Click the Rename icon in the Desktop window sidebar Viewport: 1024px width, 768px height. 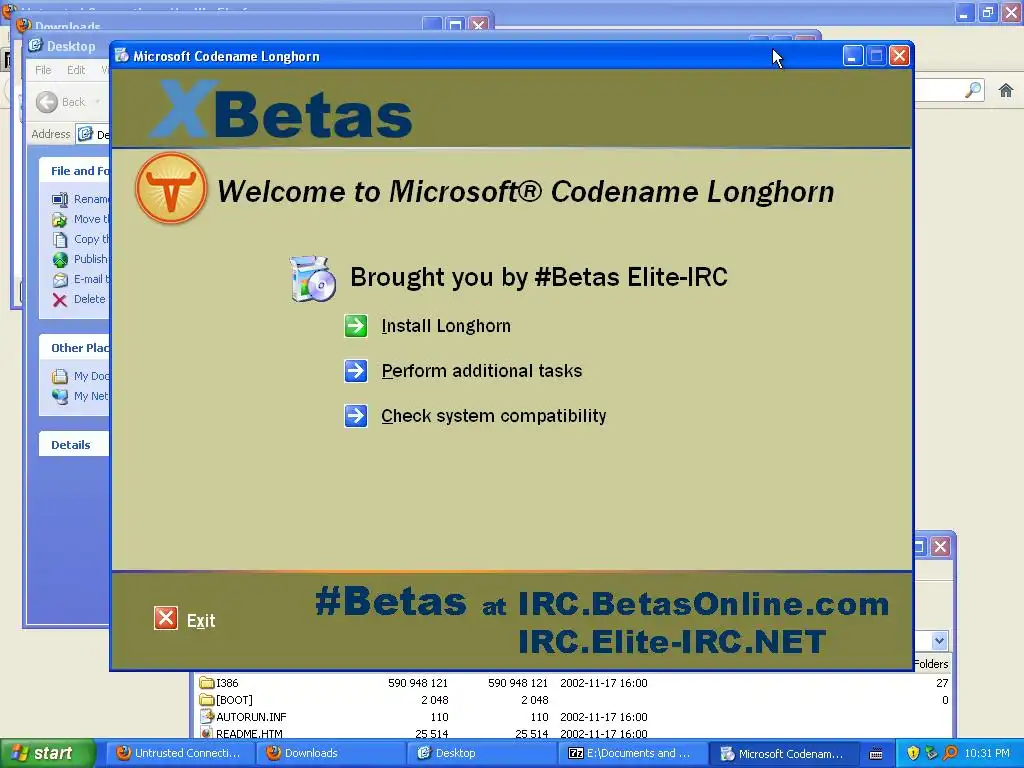pos(60,199)
